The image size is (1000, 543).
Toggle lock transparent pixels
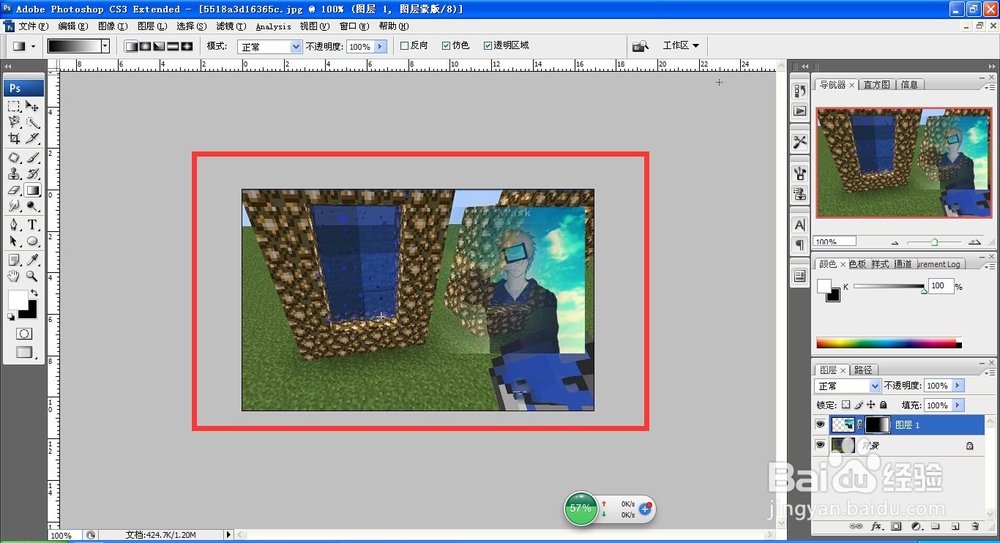click(x=846, y=405)
